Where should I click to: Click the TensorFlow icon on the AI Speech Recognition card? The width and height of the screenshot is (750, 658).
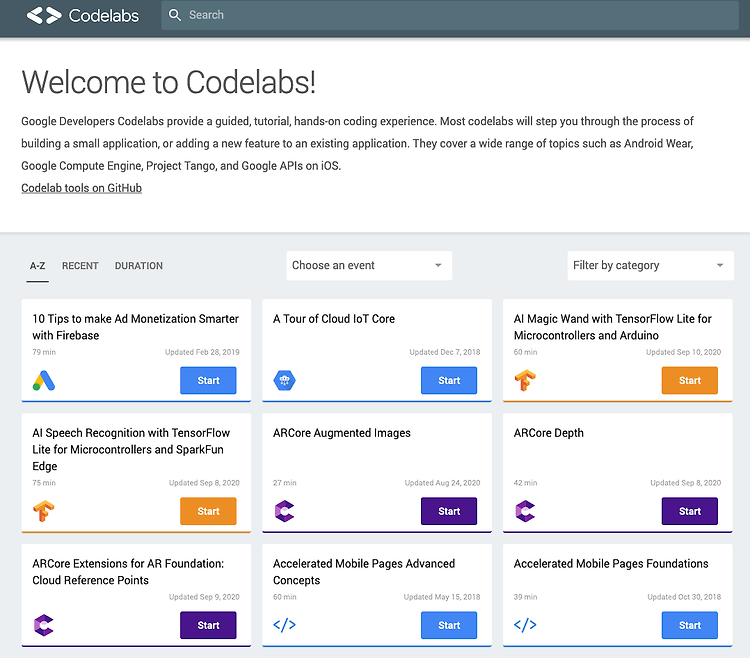pos(44,511)
